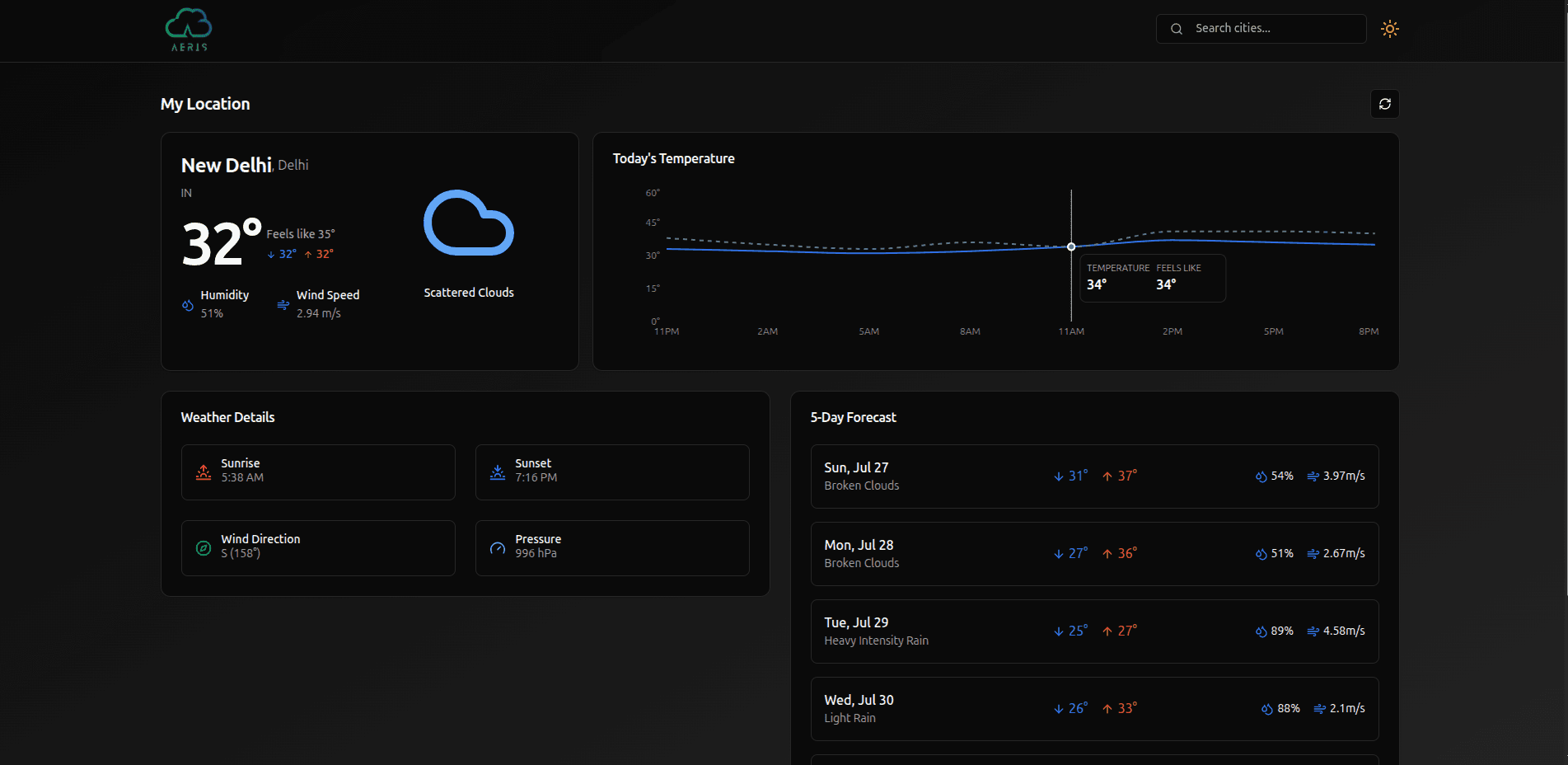Click the humidity icon beside 88%
The image size is (1568, 765).
pyautogui.click(x=1267, y=709)
